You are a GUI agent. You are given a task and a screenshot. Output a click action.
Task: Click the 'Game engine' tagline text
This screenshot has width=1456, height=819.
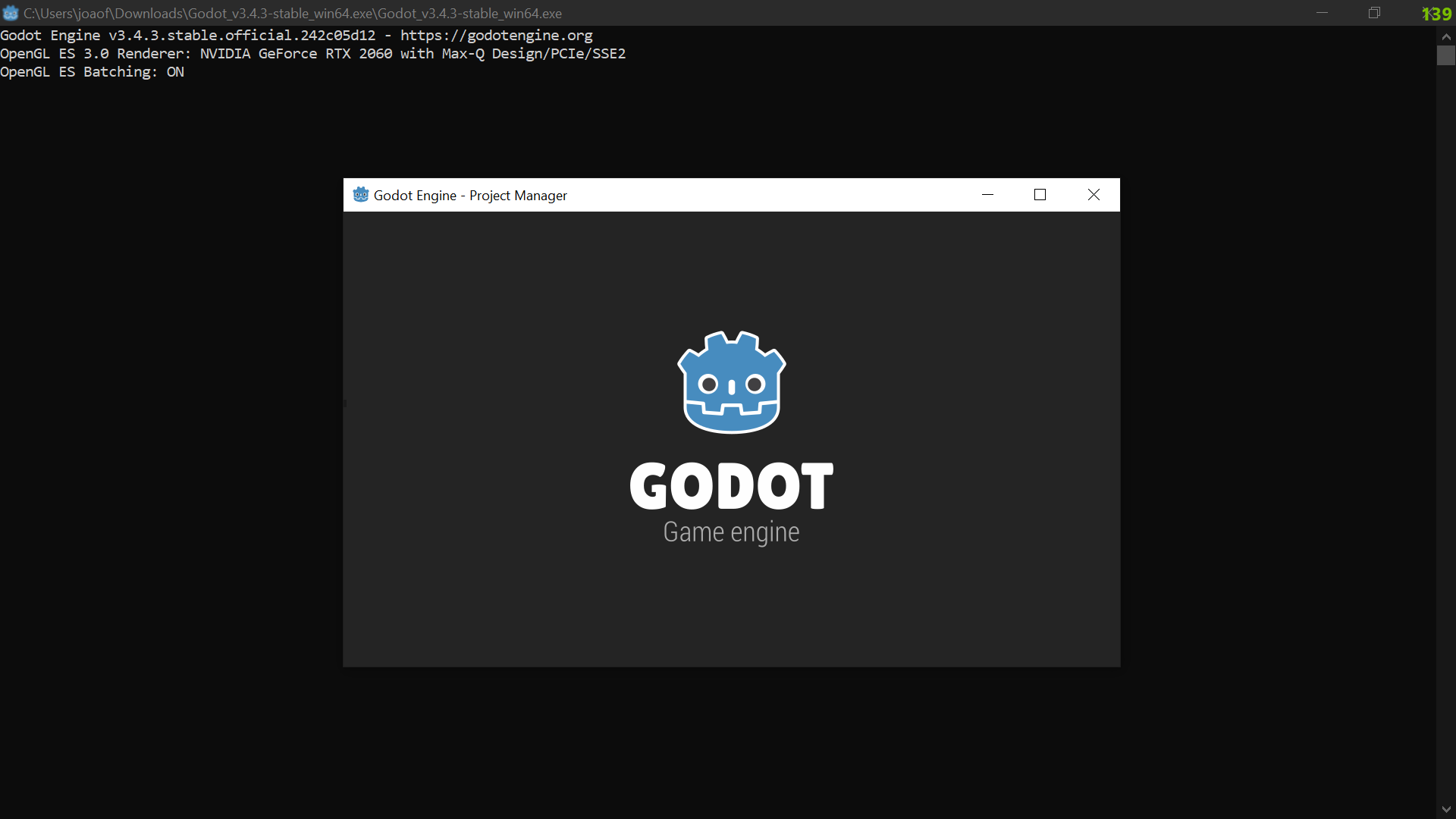[731, 532]
